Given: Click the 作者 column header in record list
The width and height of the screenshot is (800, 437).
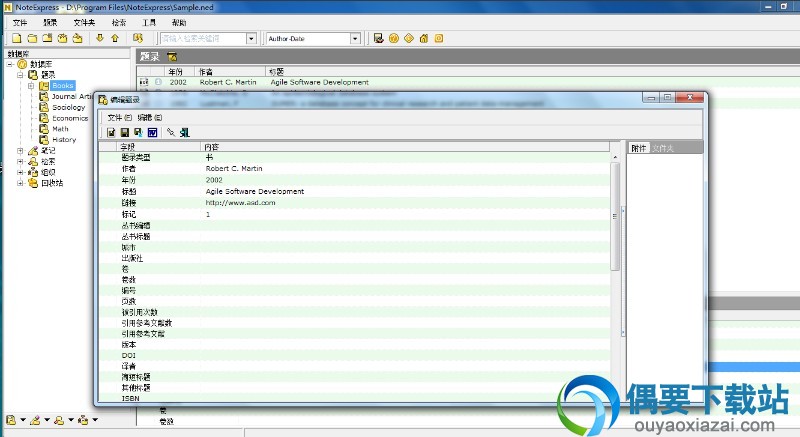Looking at the screenshot, I should (x=230, y=72).
